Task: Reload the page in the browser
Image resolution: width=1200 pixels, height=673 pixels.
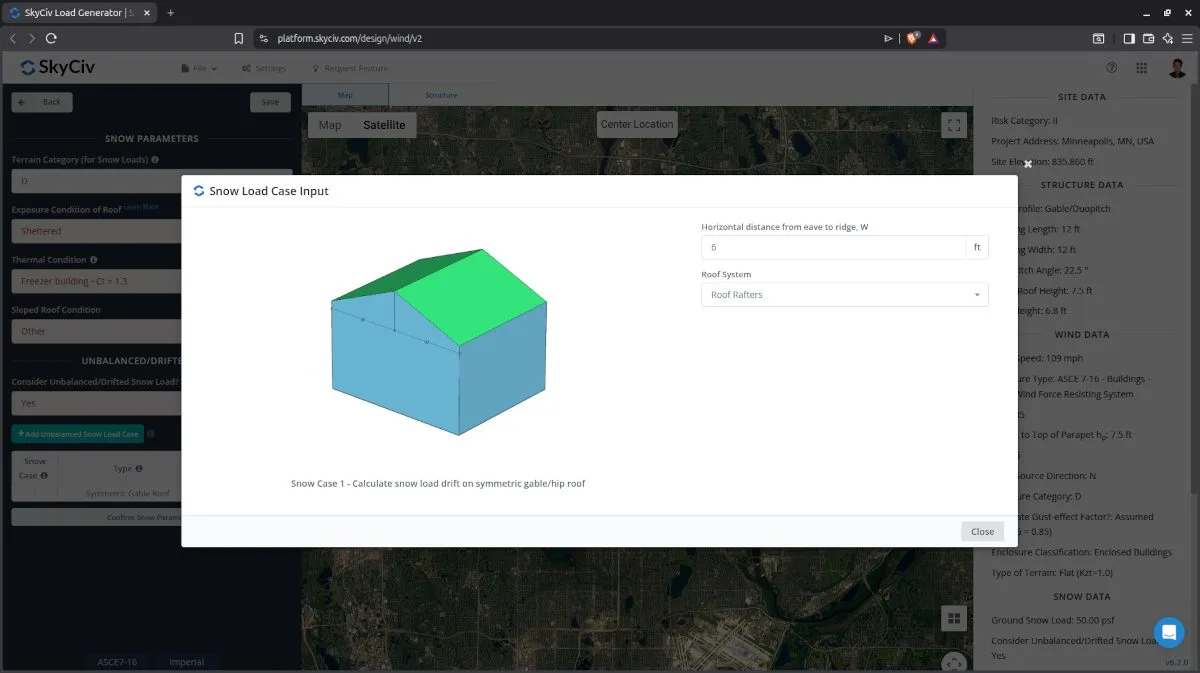Action: (x=51, y=39)
